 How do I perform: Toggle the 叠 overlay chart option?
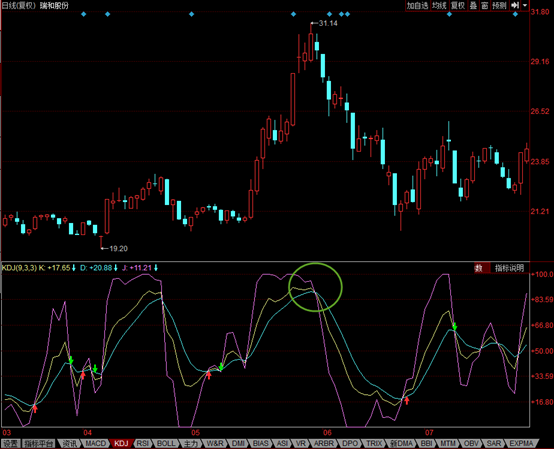click(x=473, y=6)
